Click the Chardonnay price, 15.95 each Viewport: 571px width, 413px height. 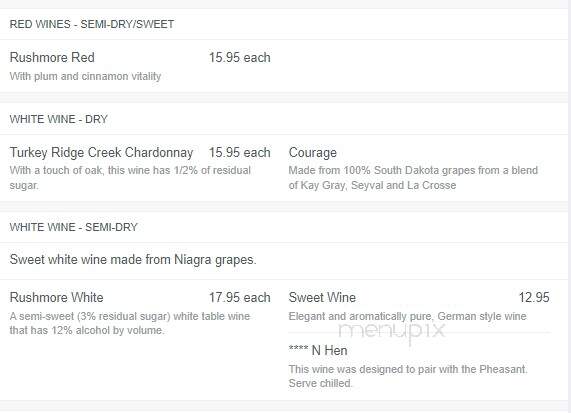tap(239, 153)
